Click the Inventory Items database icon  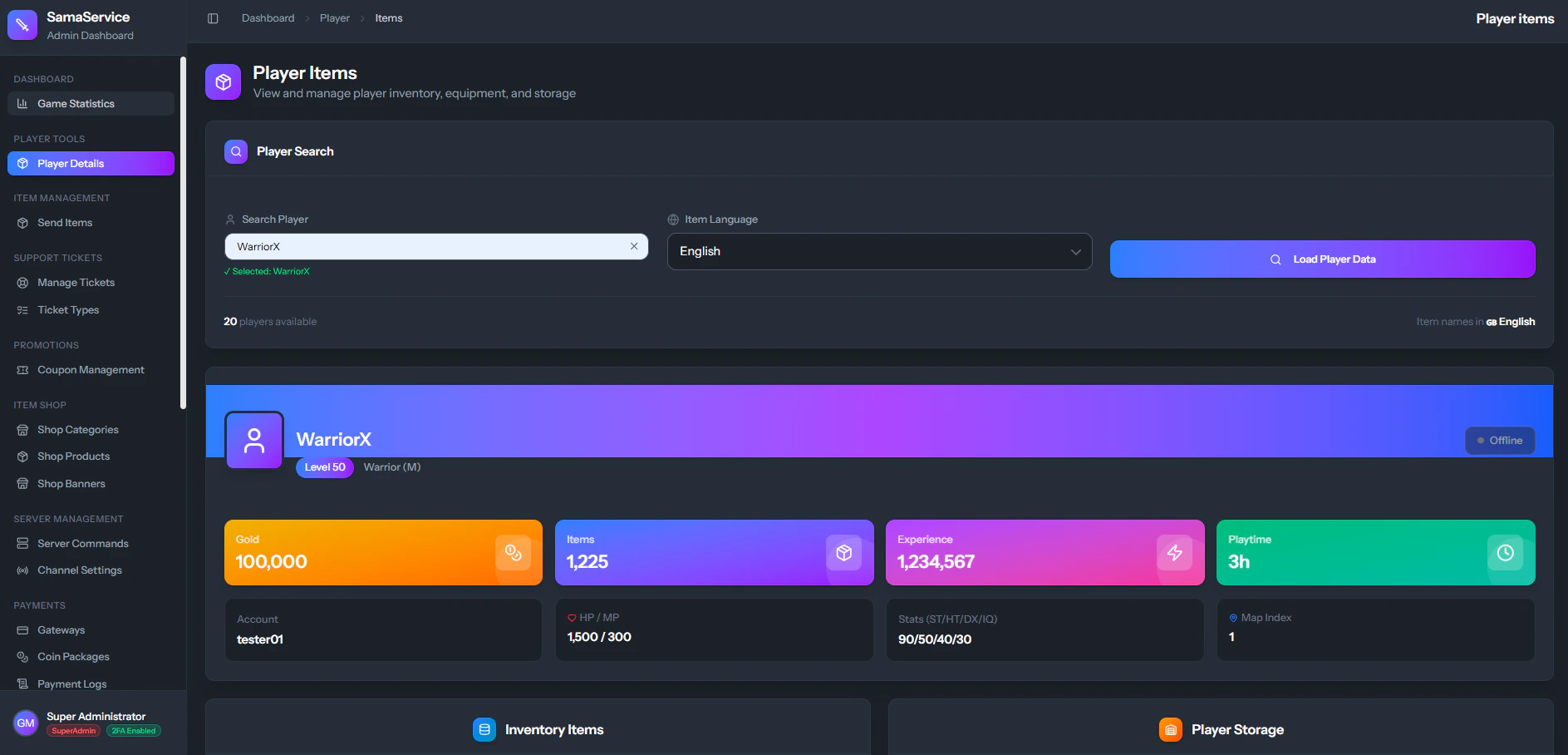(x=484, y=729)
